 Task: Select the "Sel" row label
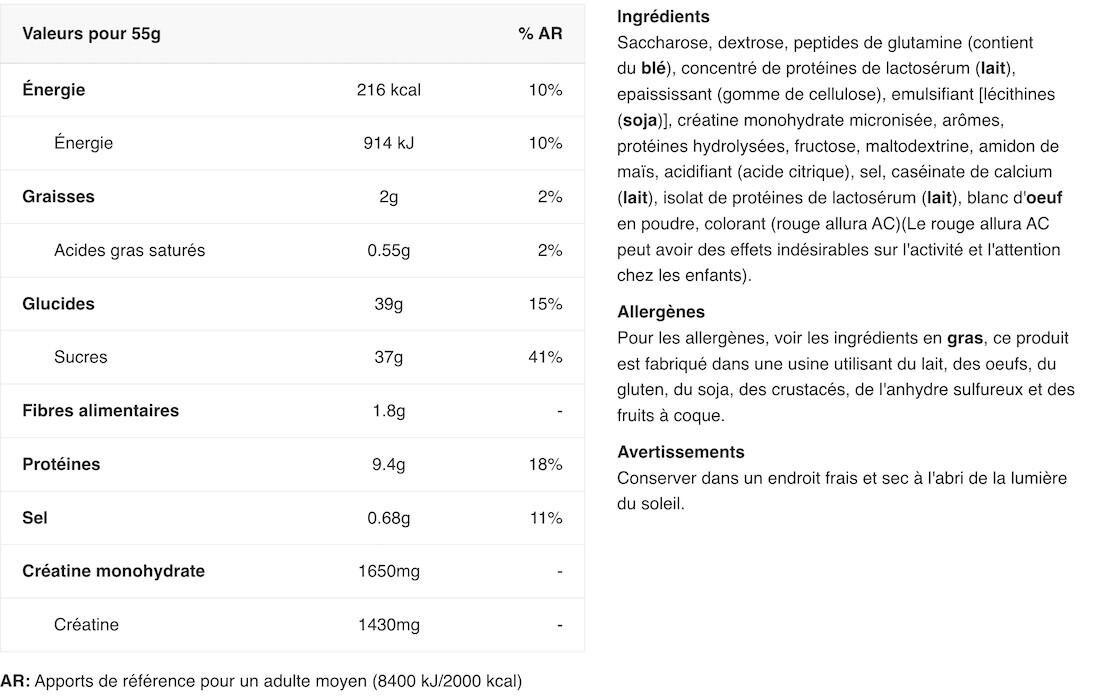coord(35,518)
